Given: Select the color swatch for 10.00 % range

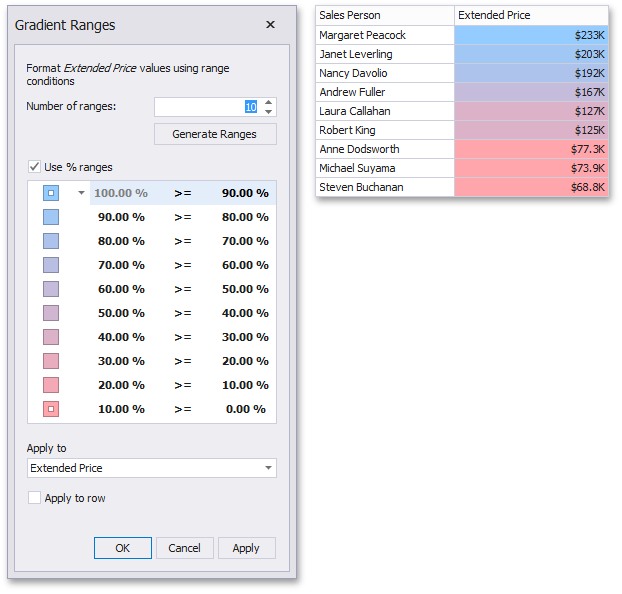Looking at the screenshot, I should point(51,409).
